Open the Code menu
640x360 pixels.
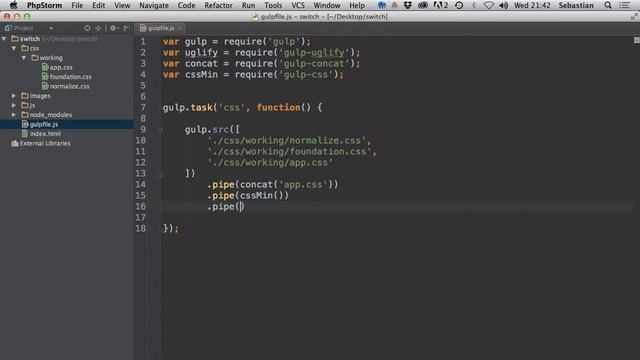tap(187, 5)
